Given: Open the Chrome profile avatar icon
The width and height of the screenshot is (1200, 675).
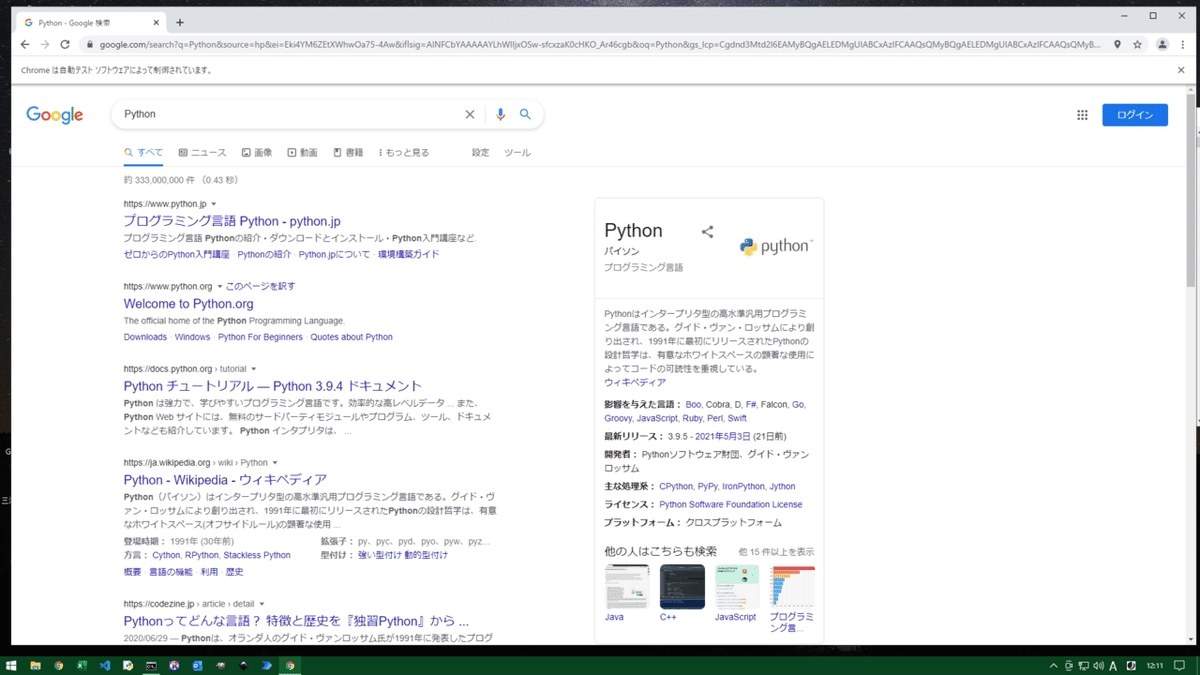Looking at the screenshot, I should 1162,44.
